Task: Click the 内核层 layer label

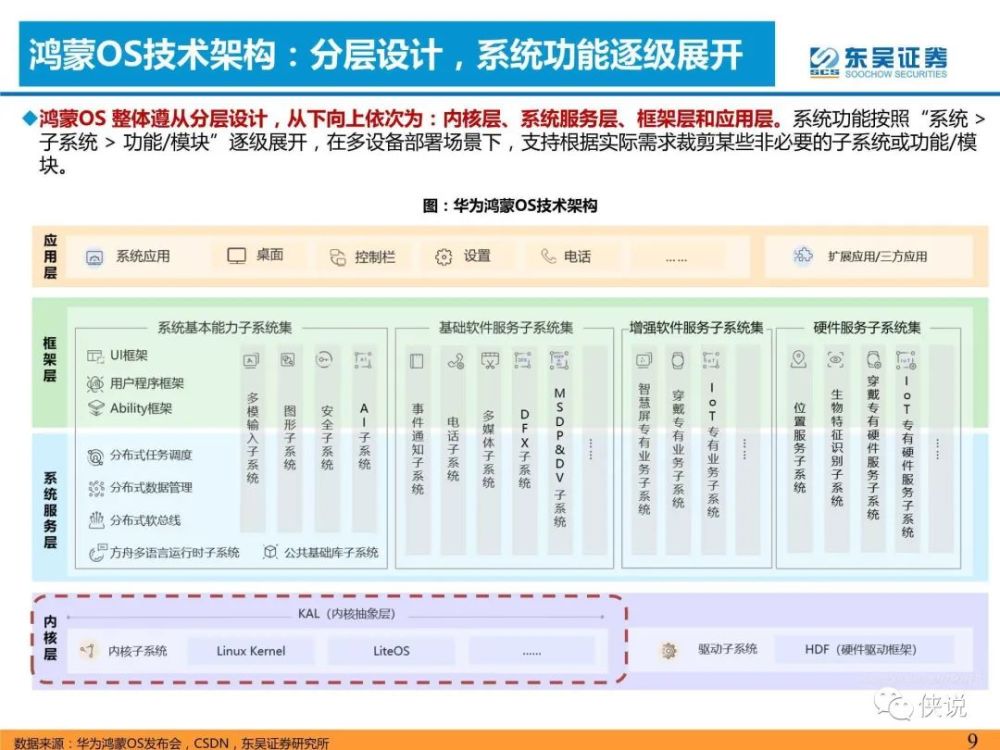Action: [x=50, y=637]
